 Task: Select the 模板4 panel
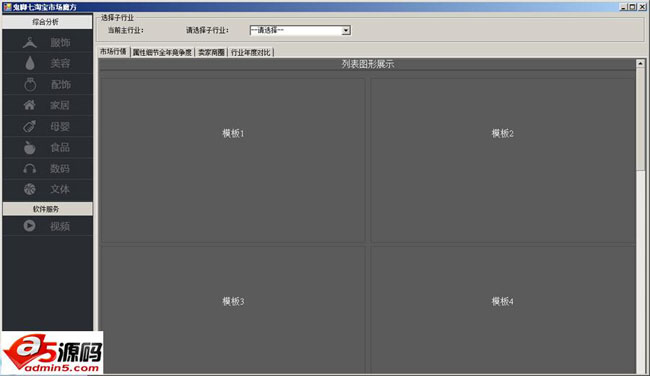[x=502, y=310]
